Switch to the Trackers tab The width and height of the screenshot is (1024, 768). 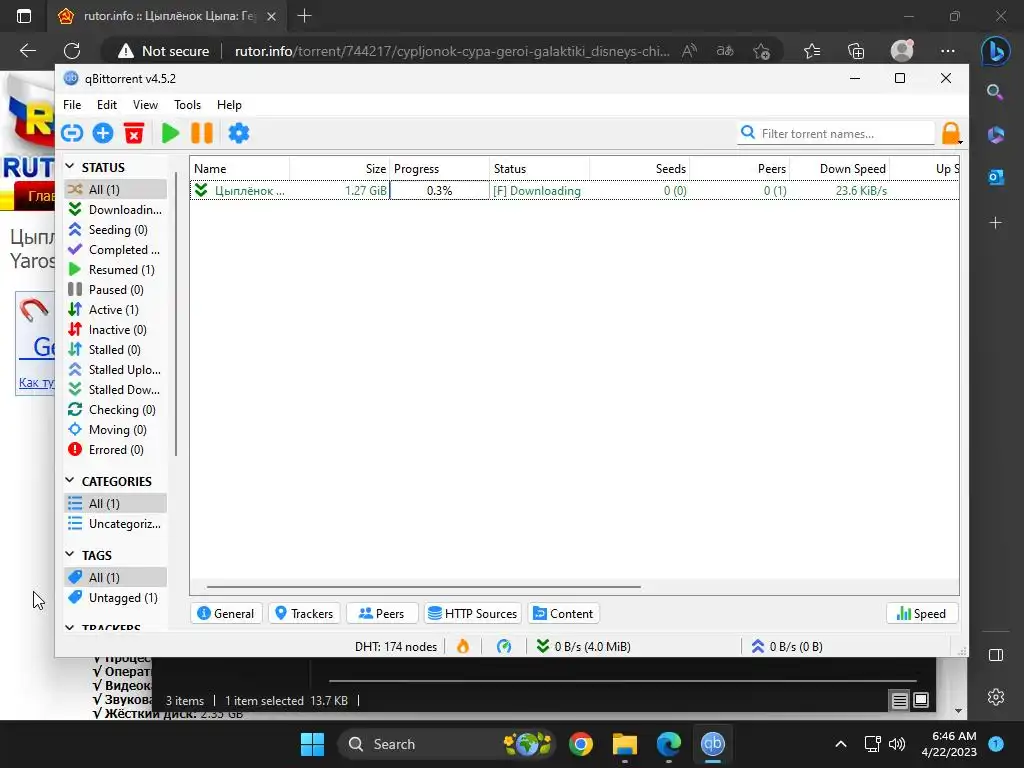304,613
